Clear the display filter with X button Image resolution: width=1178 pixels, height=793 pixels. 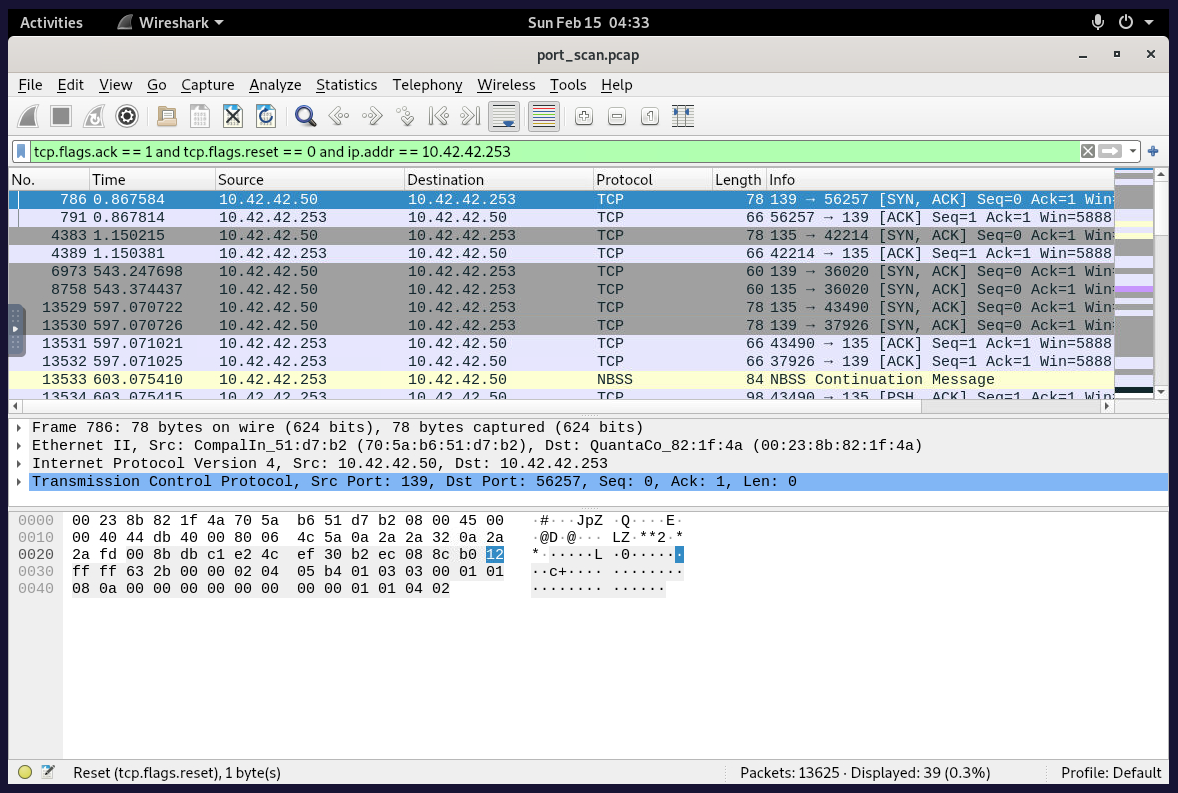pyautogui.click(x=1087, y=152)
